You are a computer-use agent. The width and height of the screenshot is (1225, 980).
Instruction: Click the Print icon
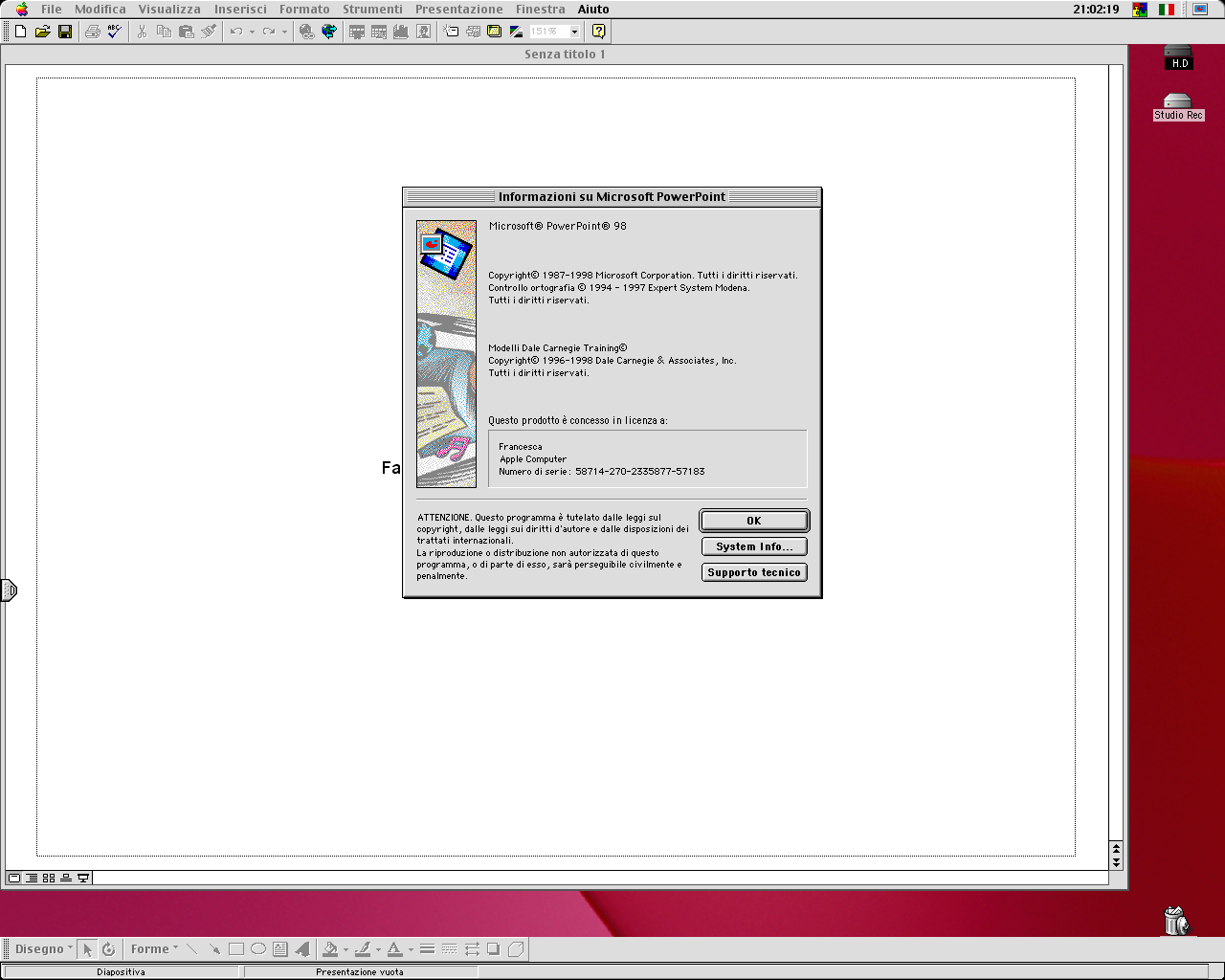click(x=93, y=32)
